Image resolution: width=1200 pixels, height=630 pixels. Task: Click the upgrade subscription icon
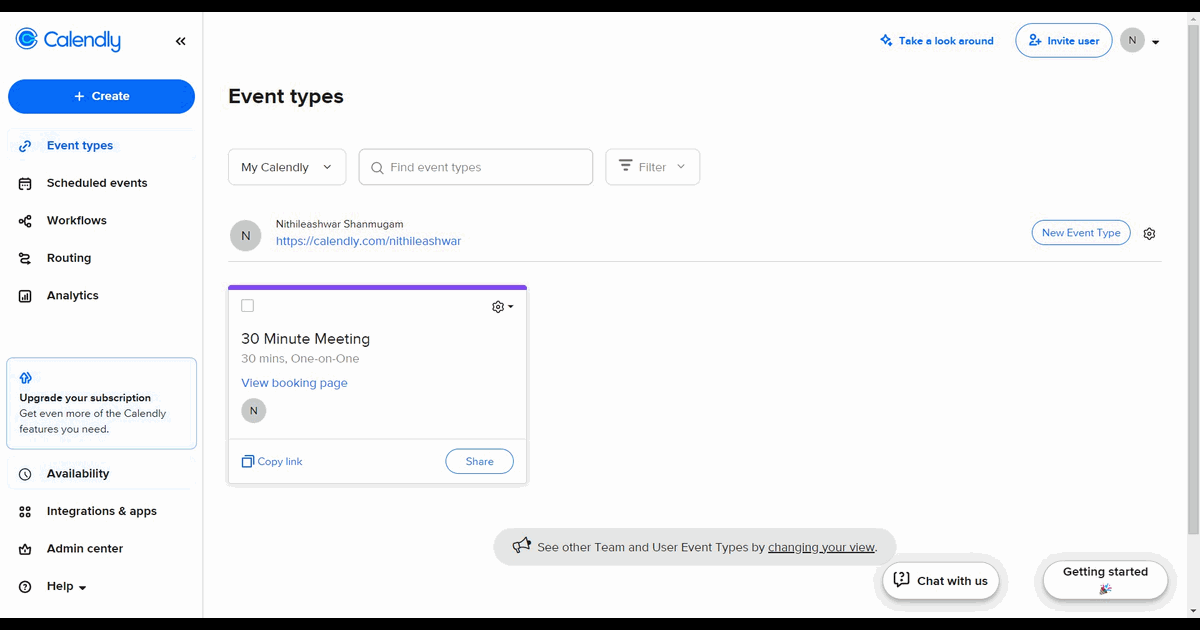pos(26,378)
